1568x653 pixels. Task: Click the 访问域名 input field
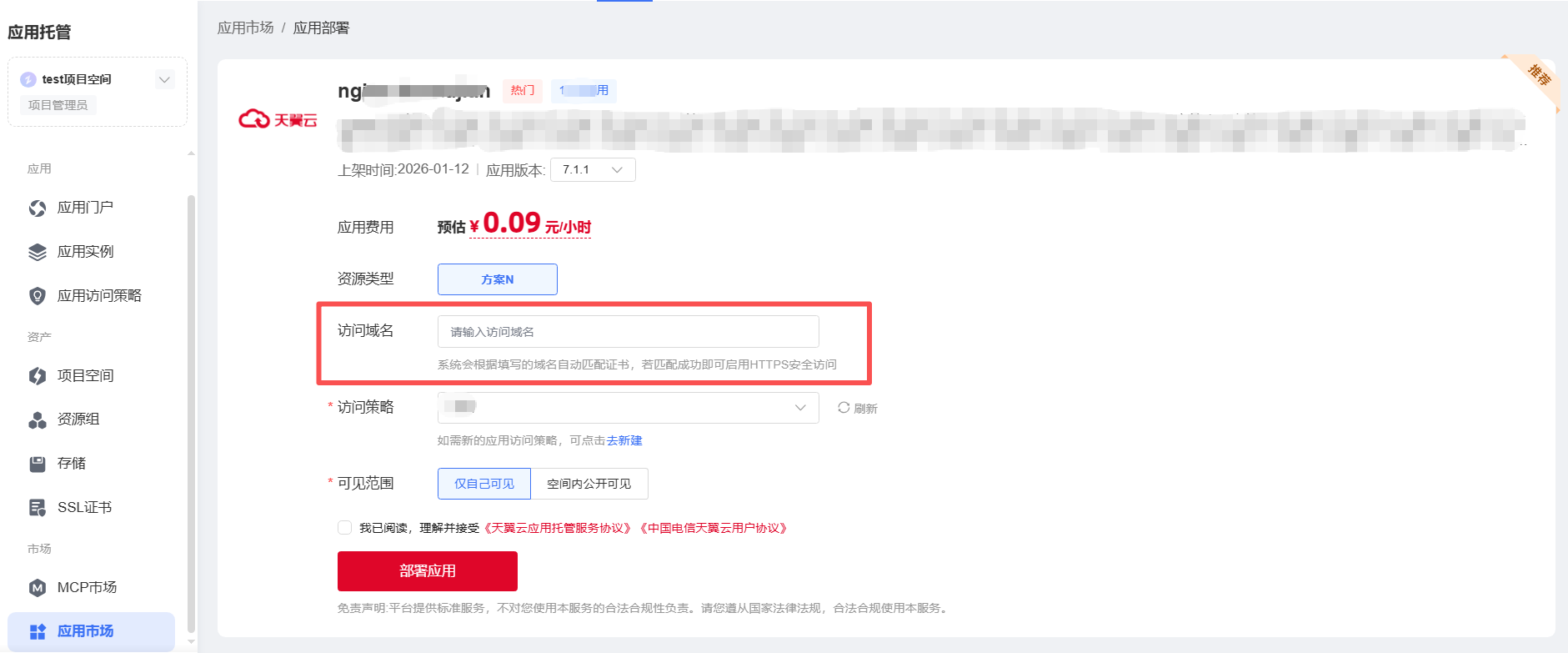coord(628,332)
